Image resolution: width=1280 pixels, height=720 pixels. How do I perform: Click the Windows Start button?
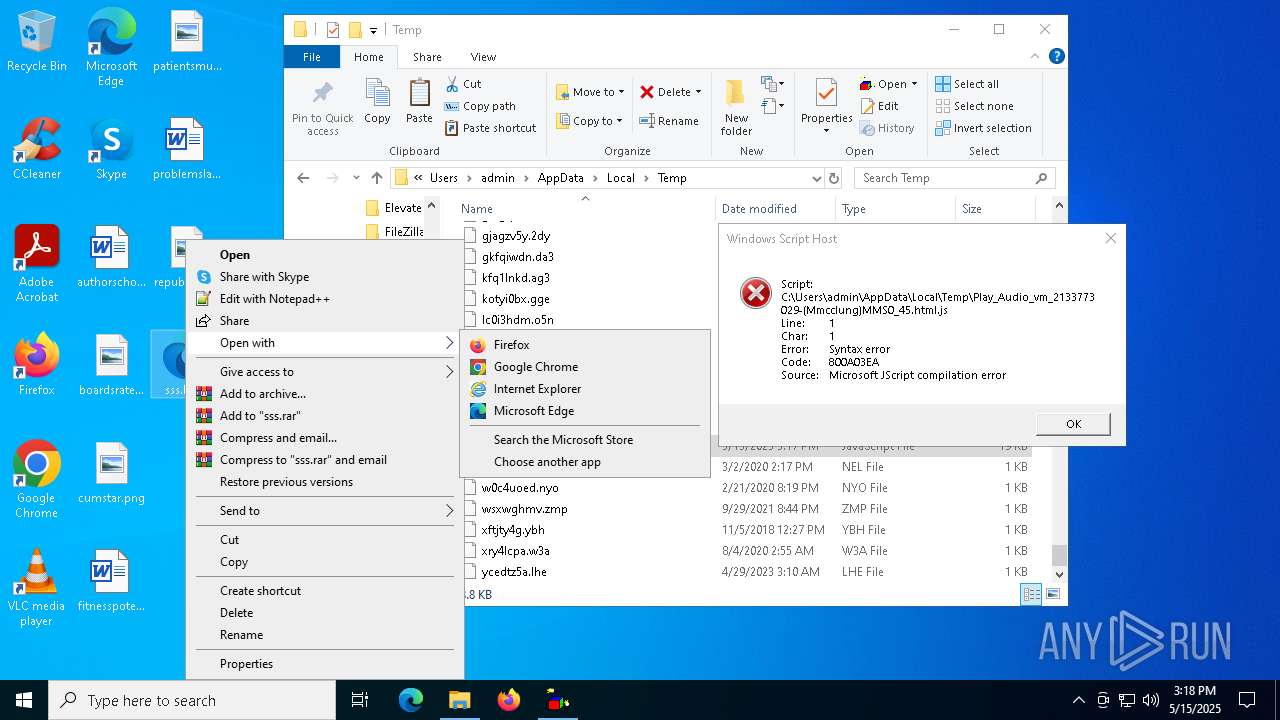24,700
